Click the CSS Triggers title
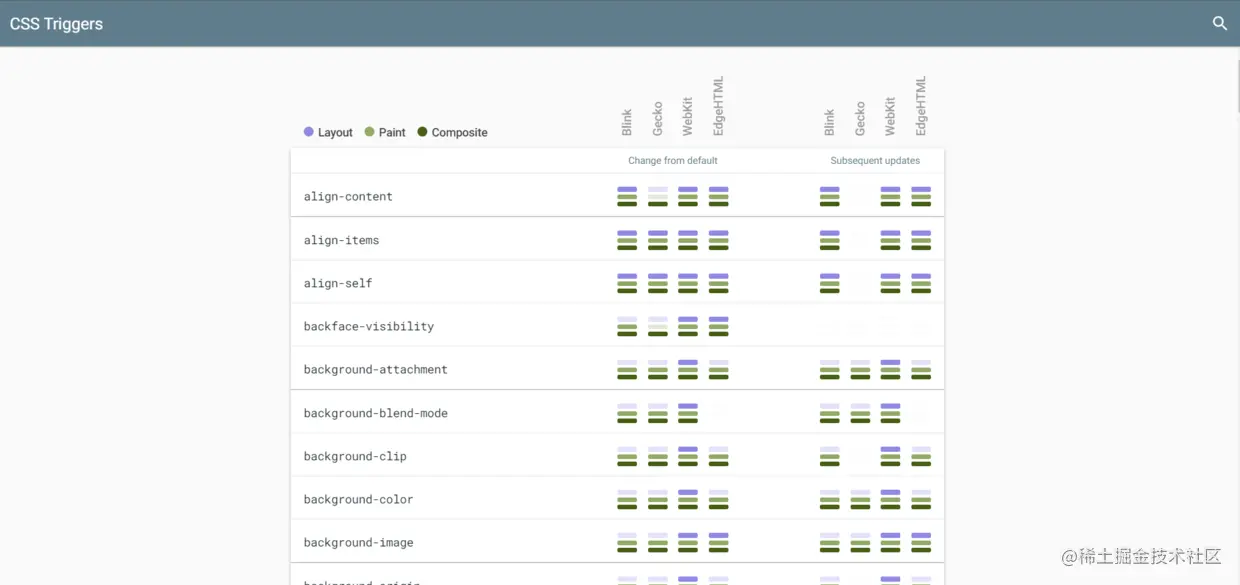This screenshot has width=1240, height=585. tap(56, 23)
